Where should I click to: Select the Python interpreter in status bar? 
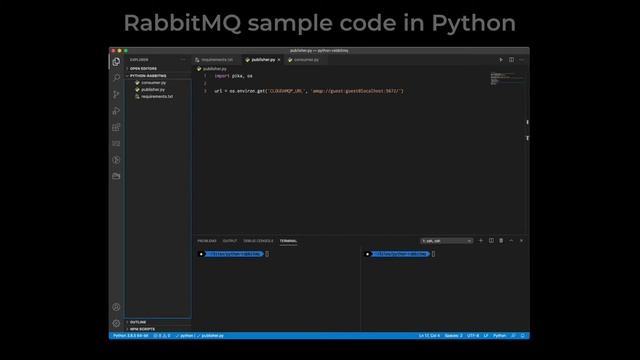pos(131,336)
